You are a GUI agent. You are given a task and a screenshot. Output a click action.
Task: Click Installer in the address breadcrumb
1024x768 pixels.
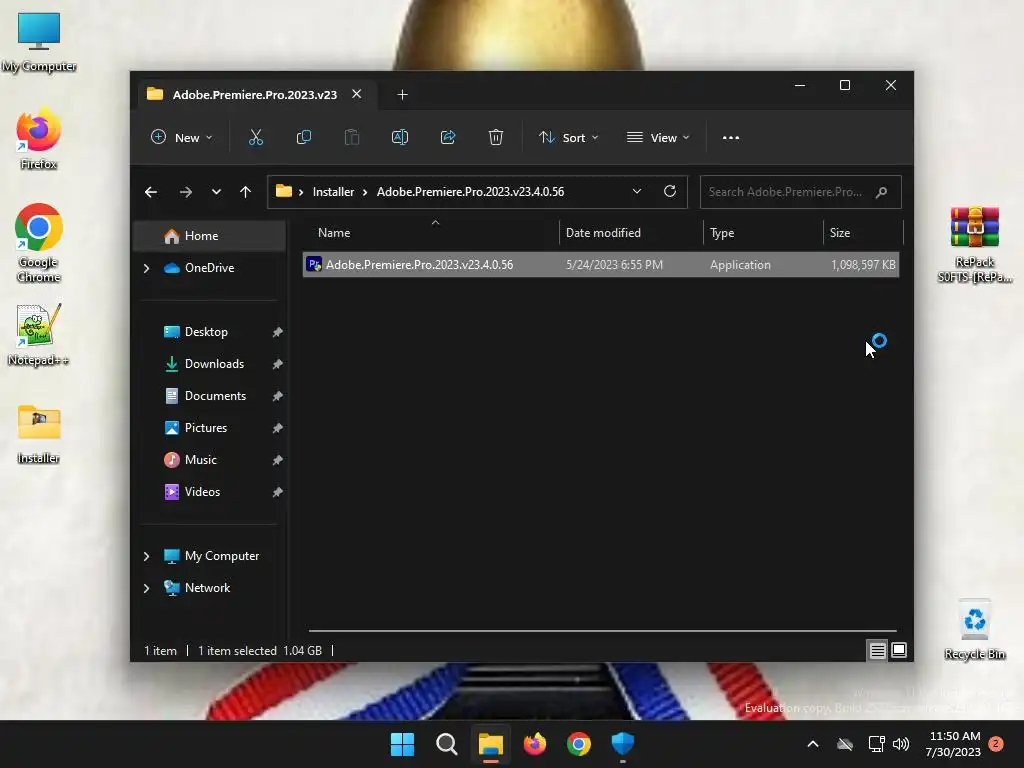click(x=333, y=192)
